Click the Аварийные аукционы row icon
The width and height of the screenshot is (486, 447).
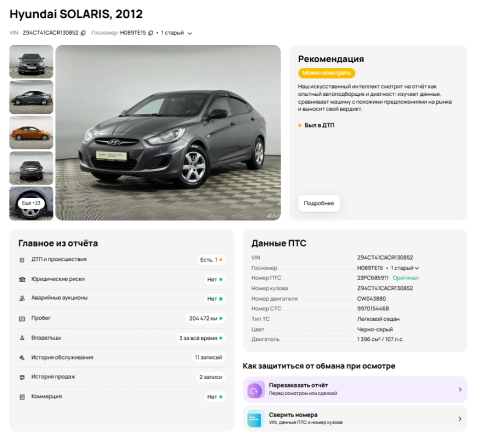(22, 298)
